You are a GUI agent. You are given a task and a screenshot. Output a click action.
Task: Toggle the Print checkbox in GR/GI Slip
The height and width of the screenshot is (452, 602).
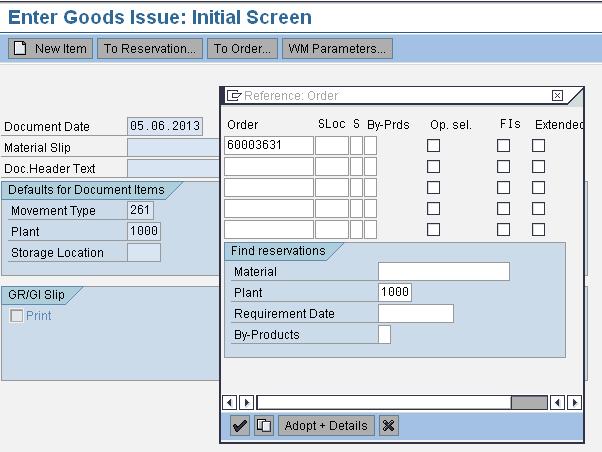click(16, 316)
